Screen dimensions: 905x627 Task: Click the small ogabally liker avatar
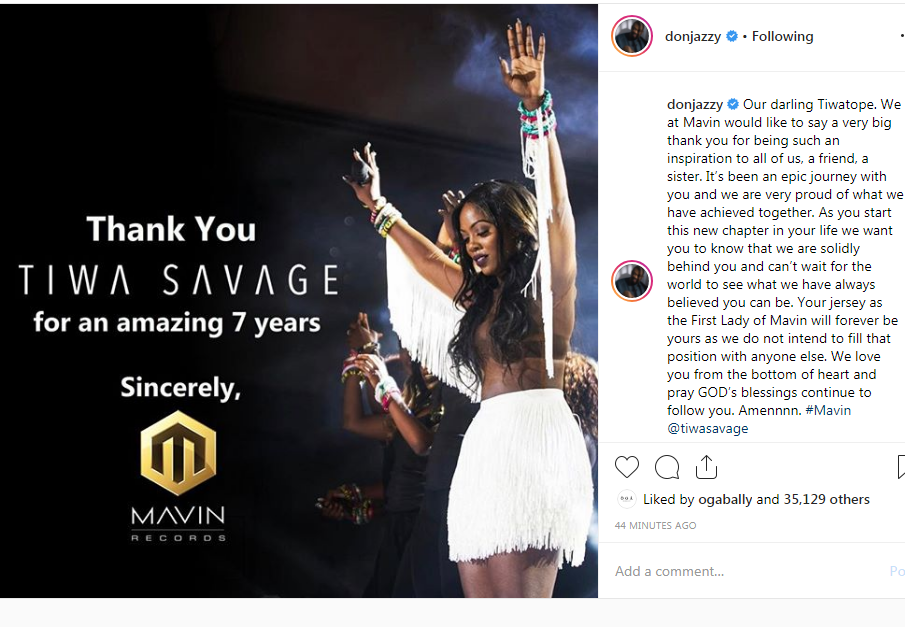coord(626,499)
